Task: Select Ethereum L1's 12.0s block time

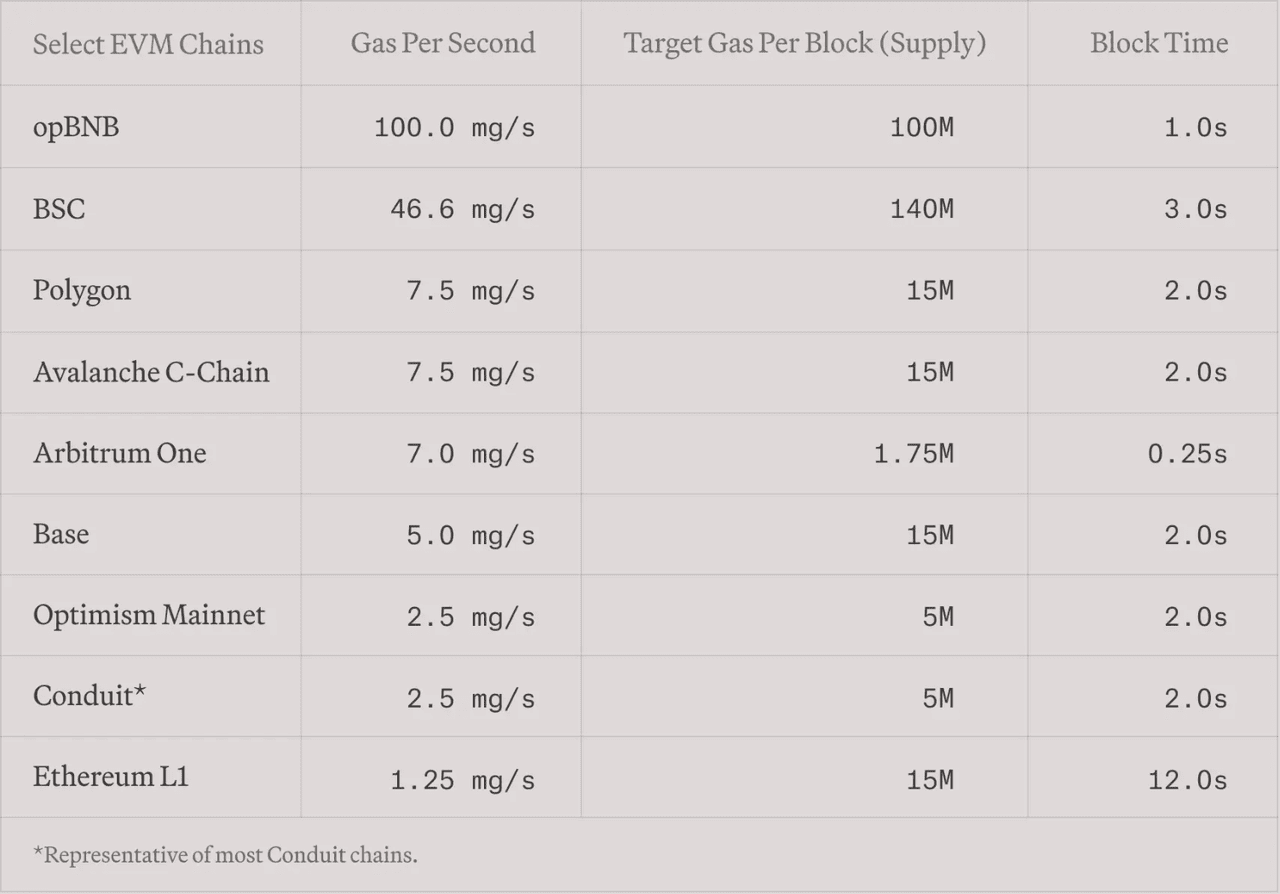Action: pos(1187,780)
